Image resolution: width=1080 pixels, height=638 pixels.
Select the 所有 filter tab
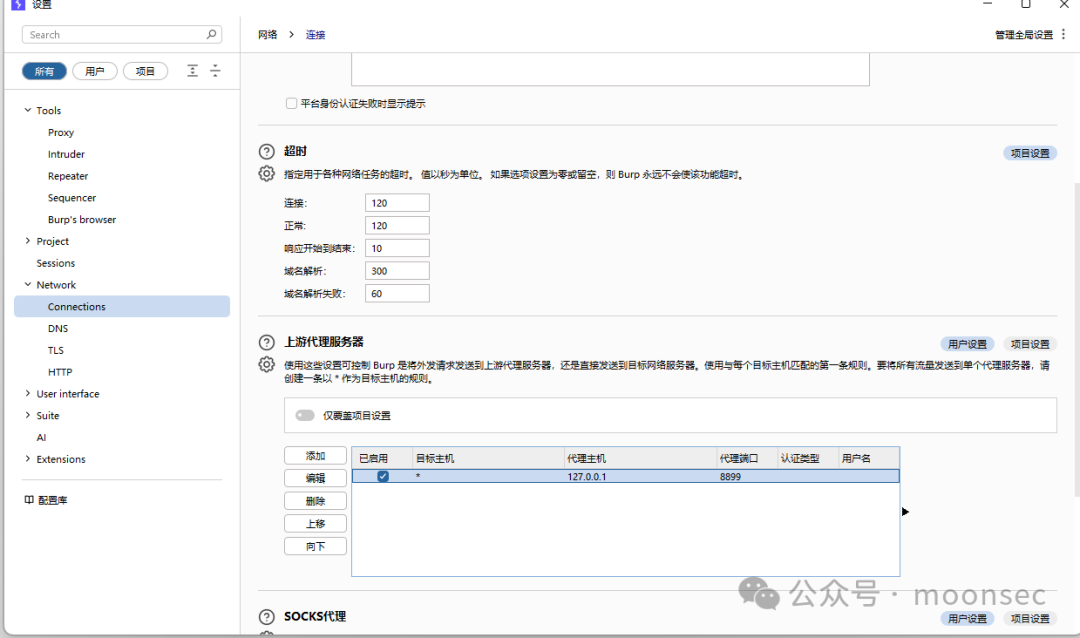[x=44, y=71]
